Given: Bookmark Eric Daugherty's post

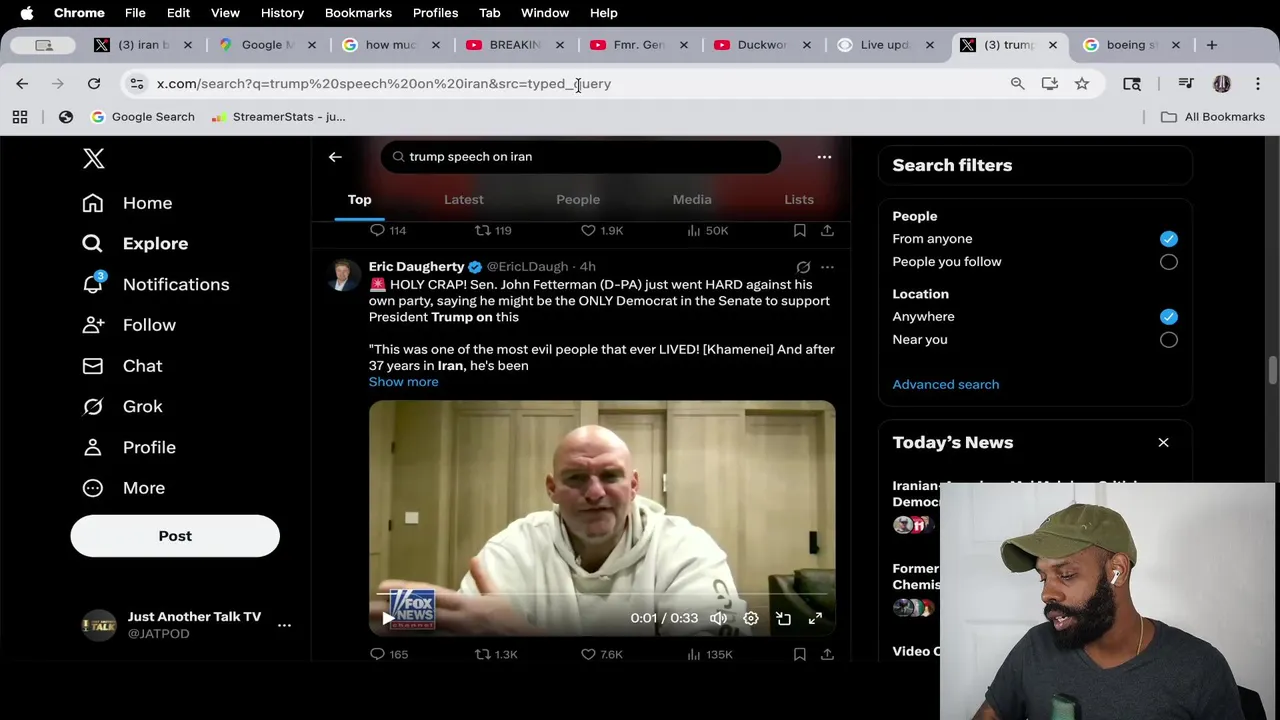Looking at the screenshot, I should pyautogui.click(x=799, y=654).
